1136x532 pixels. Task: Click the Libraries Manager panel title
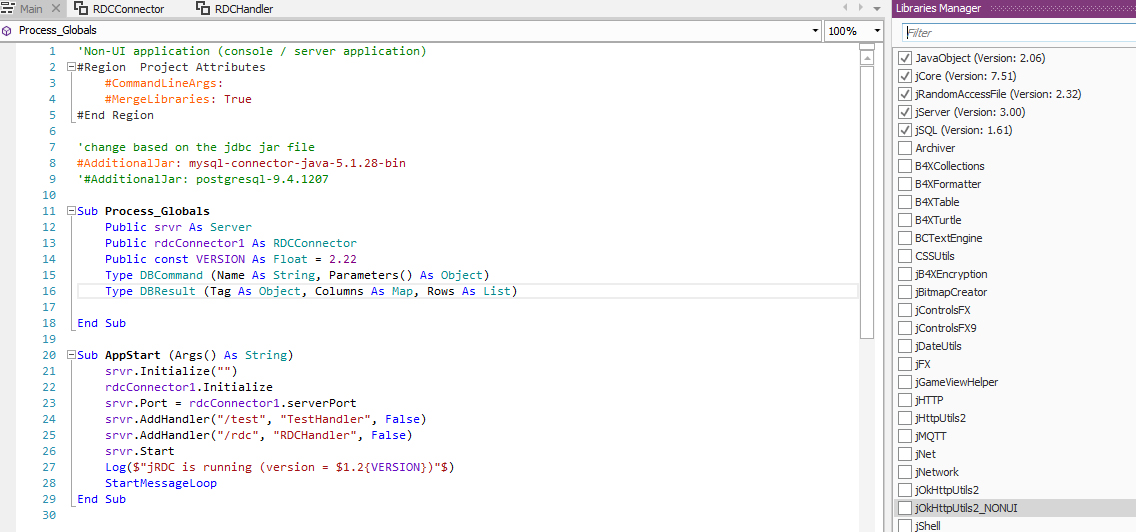point(937,8)
